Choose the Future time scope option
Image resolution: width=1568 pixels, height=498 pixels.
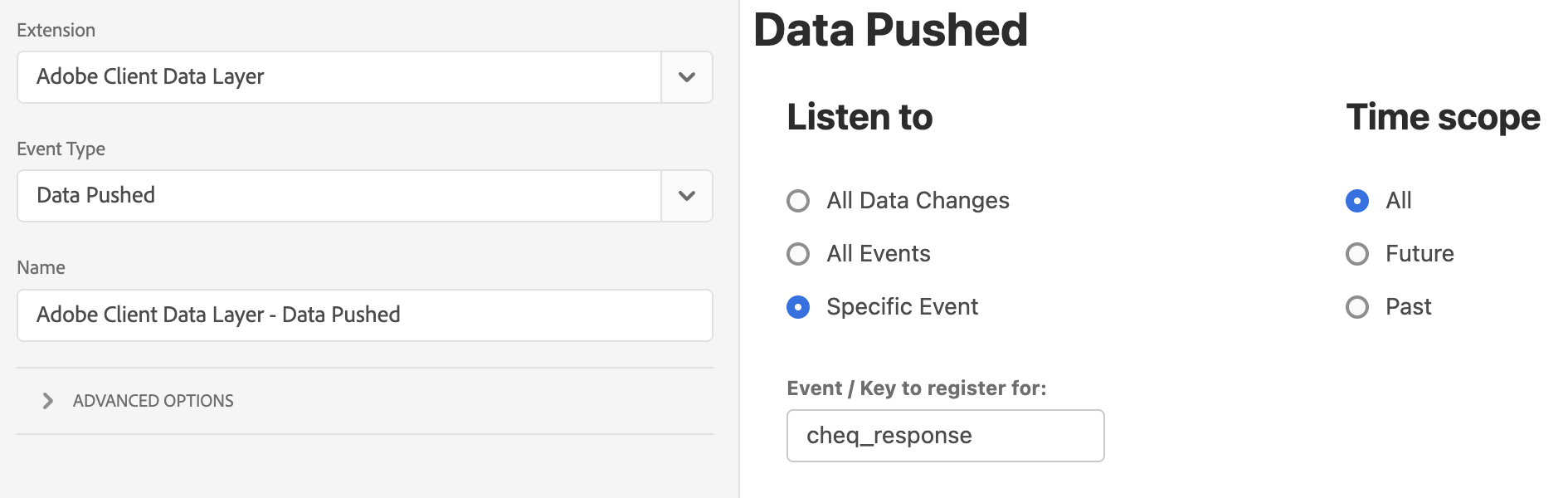point(1357,254)
